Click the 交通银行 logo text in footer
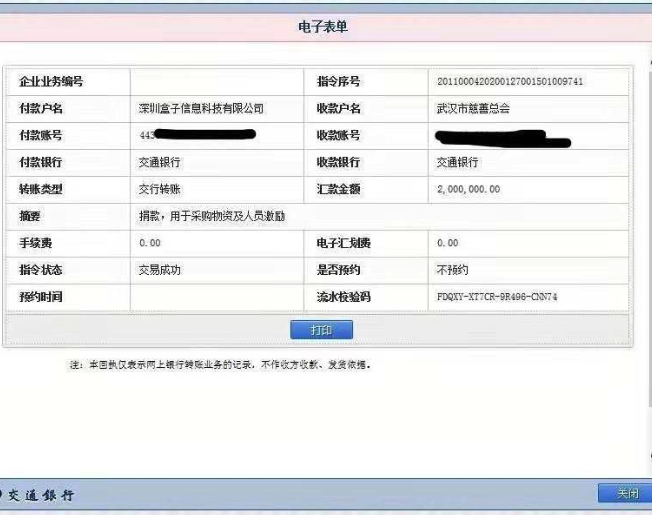The width and height of the screenshot is (652, 515). (41, 495)
